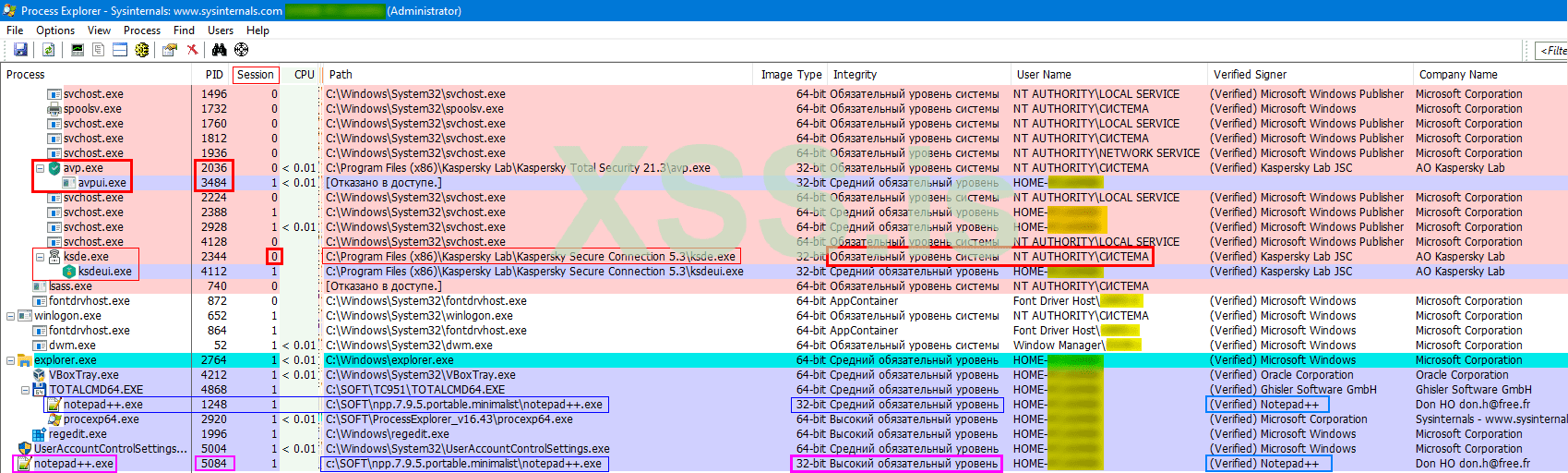Click the ksdeui.exe teal hexagon icon
The image size is (1568, 473).
69,272
